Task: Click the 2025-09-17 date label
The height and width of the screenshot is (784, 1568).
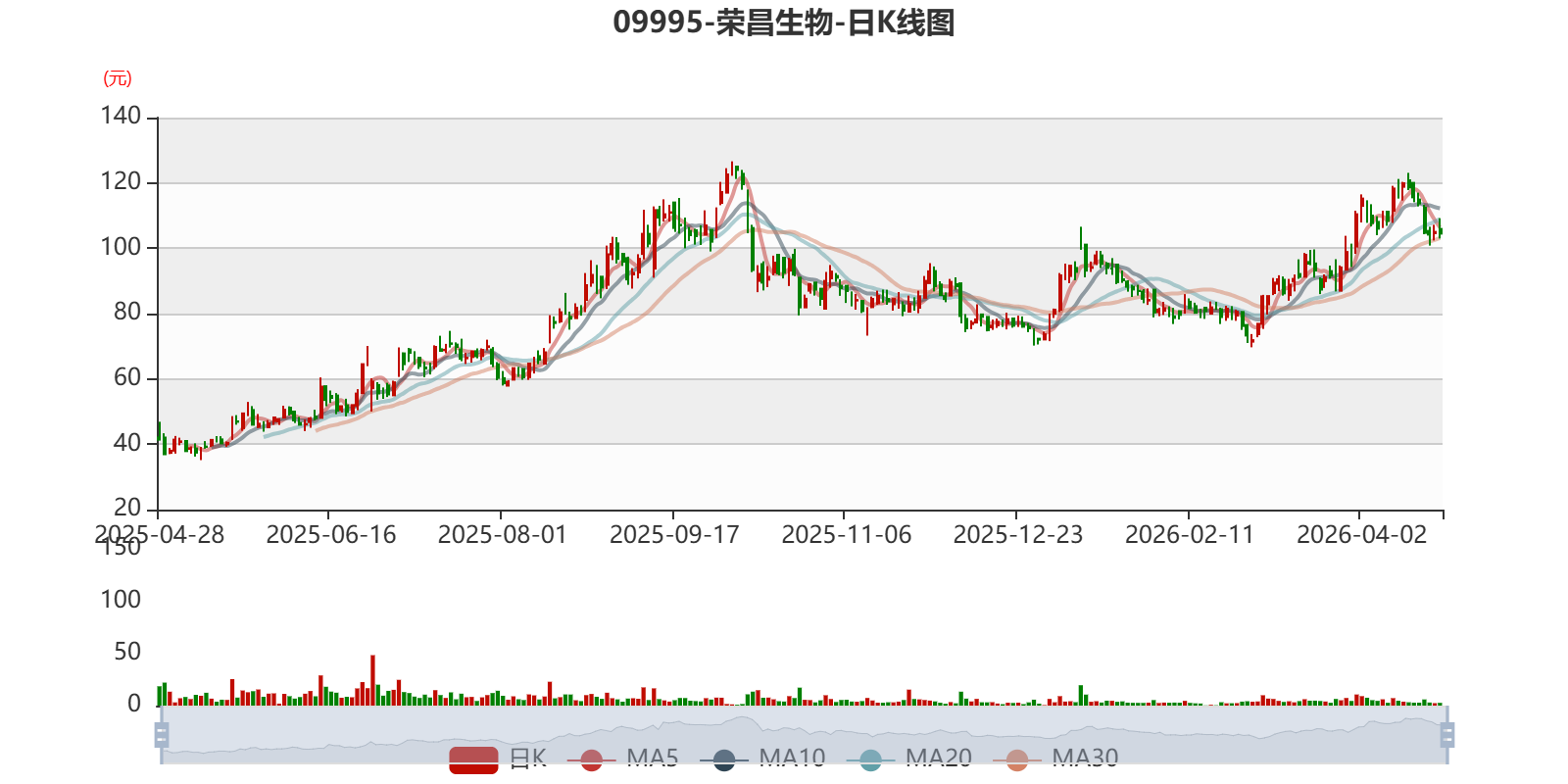Action: 674,535
